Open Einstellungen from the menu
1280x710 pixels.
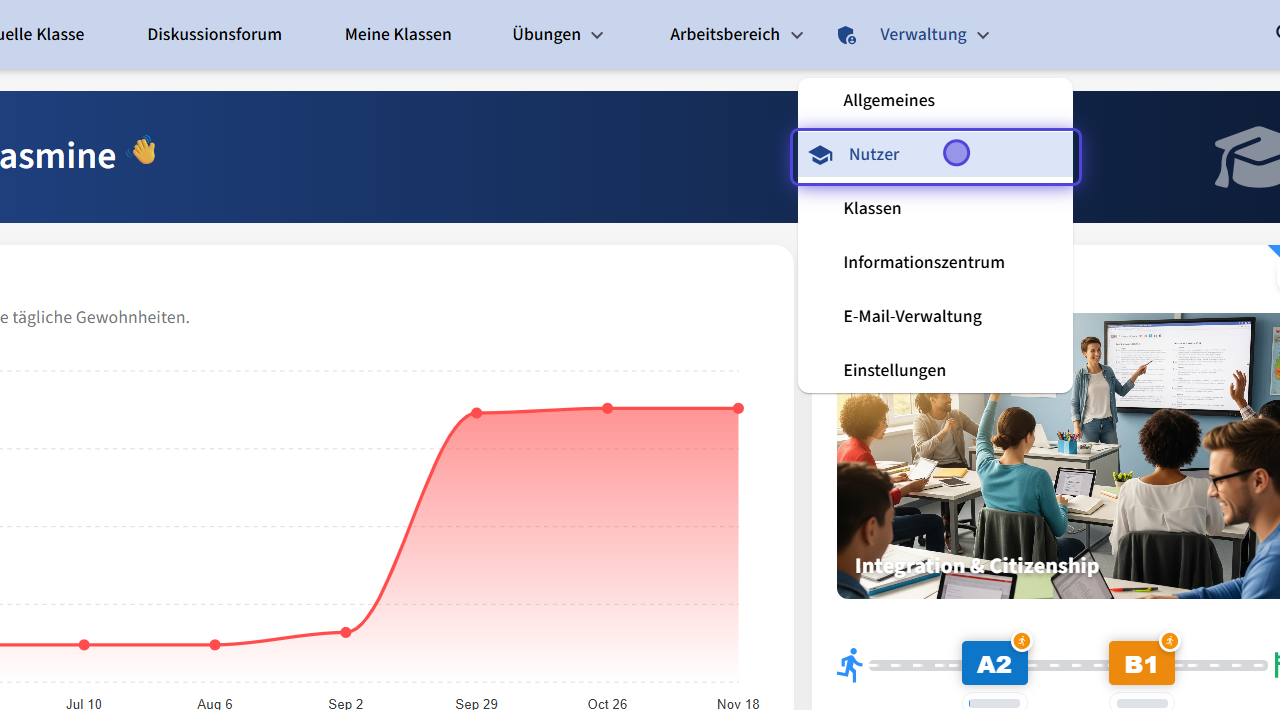click(894, 370)
